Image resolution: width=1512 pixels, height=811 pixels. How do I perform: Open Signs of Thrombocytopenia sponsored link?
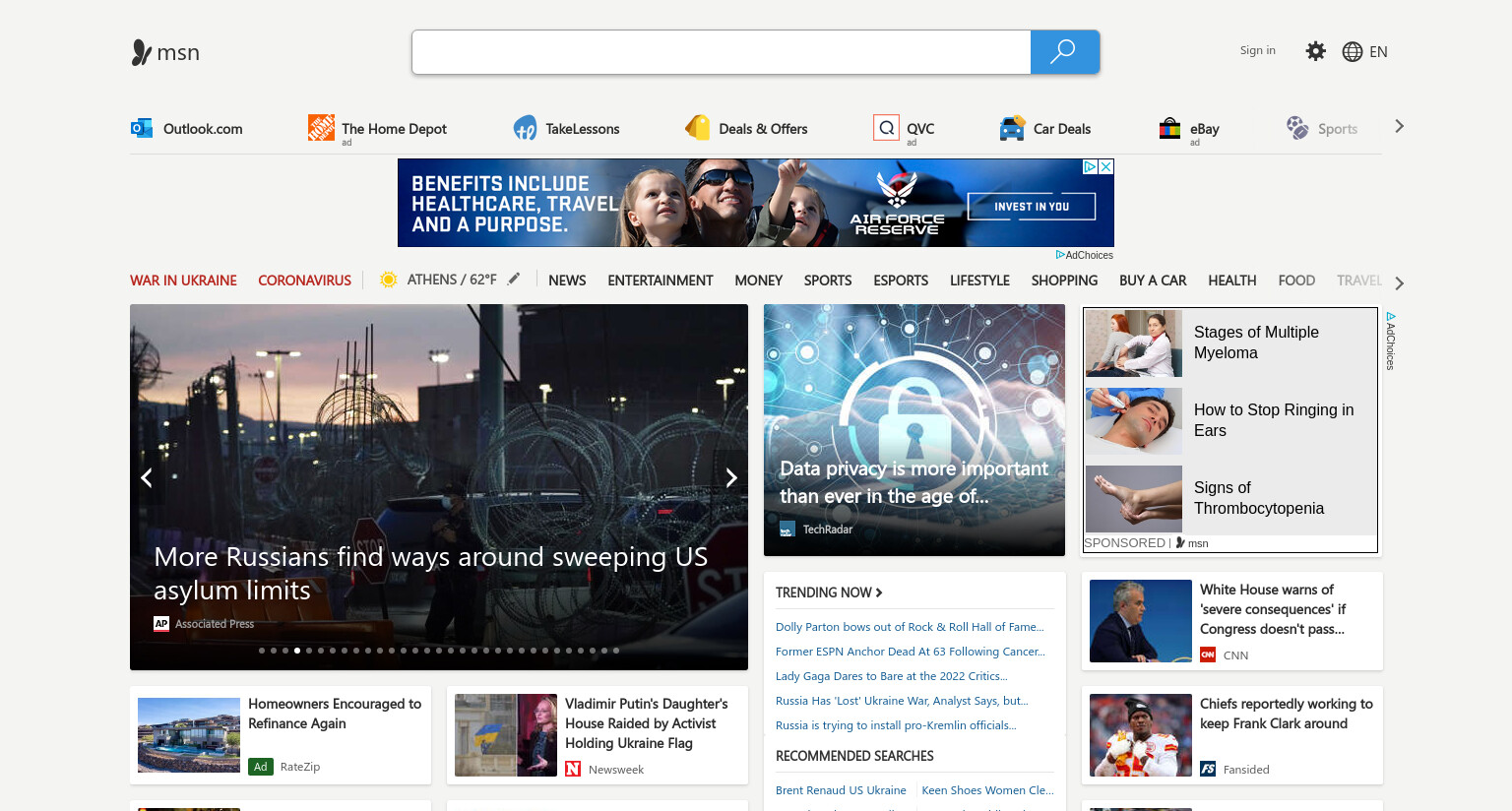(1259, 498)
